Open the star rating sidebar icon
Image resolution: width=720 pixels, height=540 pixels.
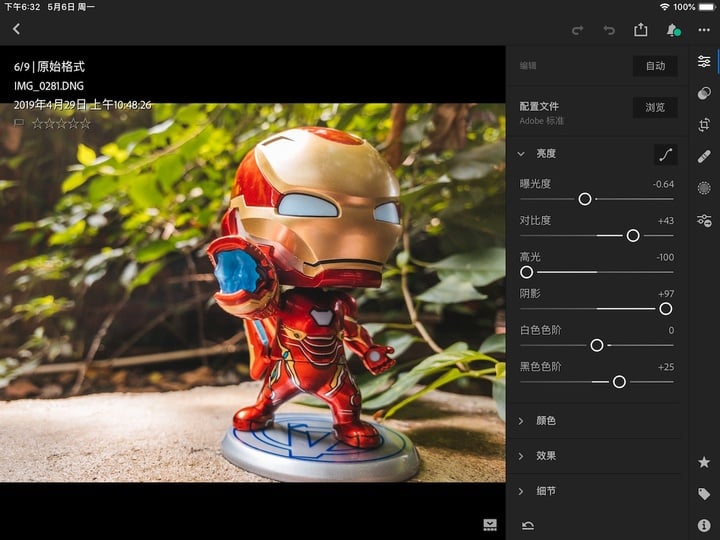[x=704, y=462]
